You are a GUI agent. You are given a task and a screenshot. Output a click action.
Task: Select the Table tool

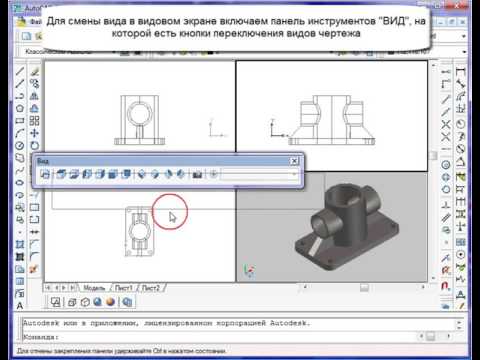point(20,282)
